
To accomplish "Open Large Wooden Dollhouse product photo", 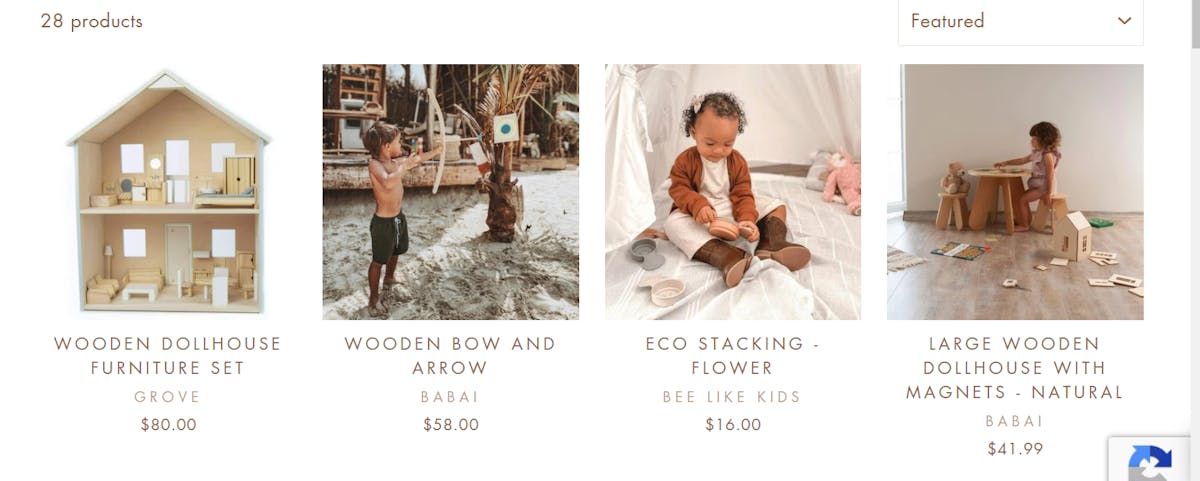I will click(x=1015, y=192).
